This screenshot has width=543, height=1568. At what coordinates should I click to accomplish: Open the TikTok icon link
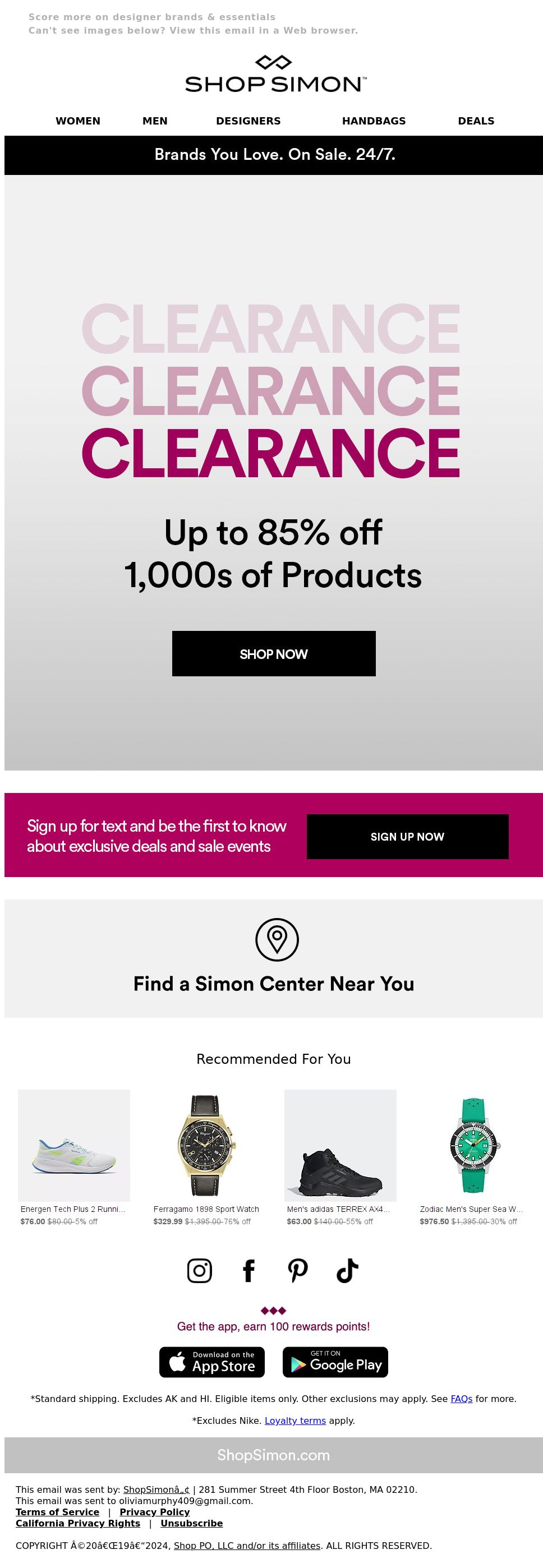tap(348, 1270)
